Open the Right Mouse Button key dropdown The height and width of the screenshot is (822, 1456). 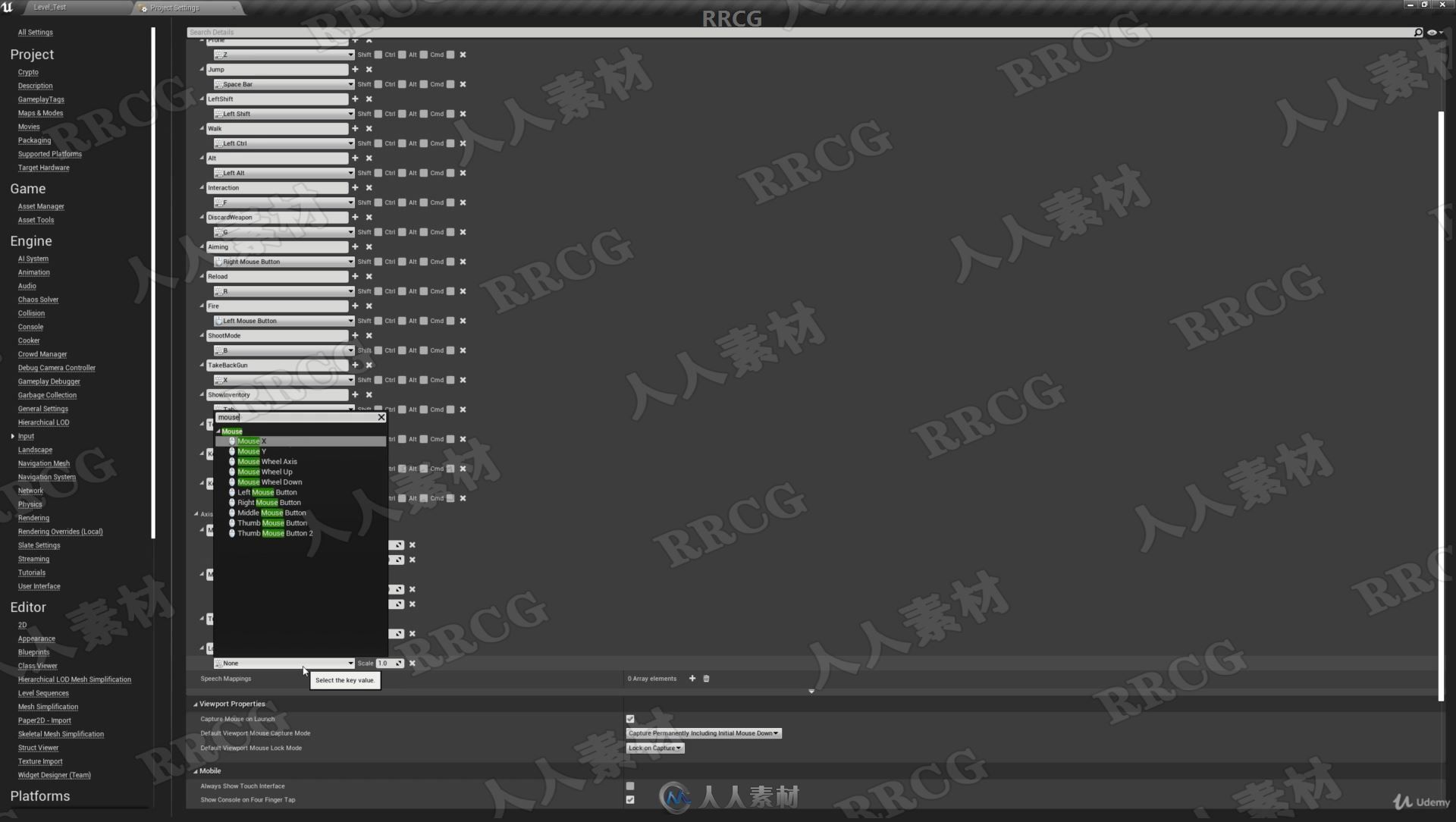click(x=284, y=262)
